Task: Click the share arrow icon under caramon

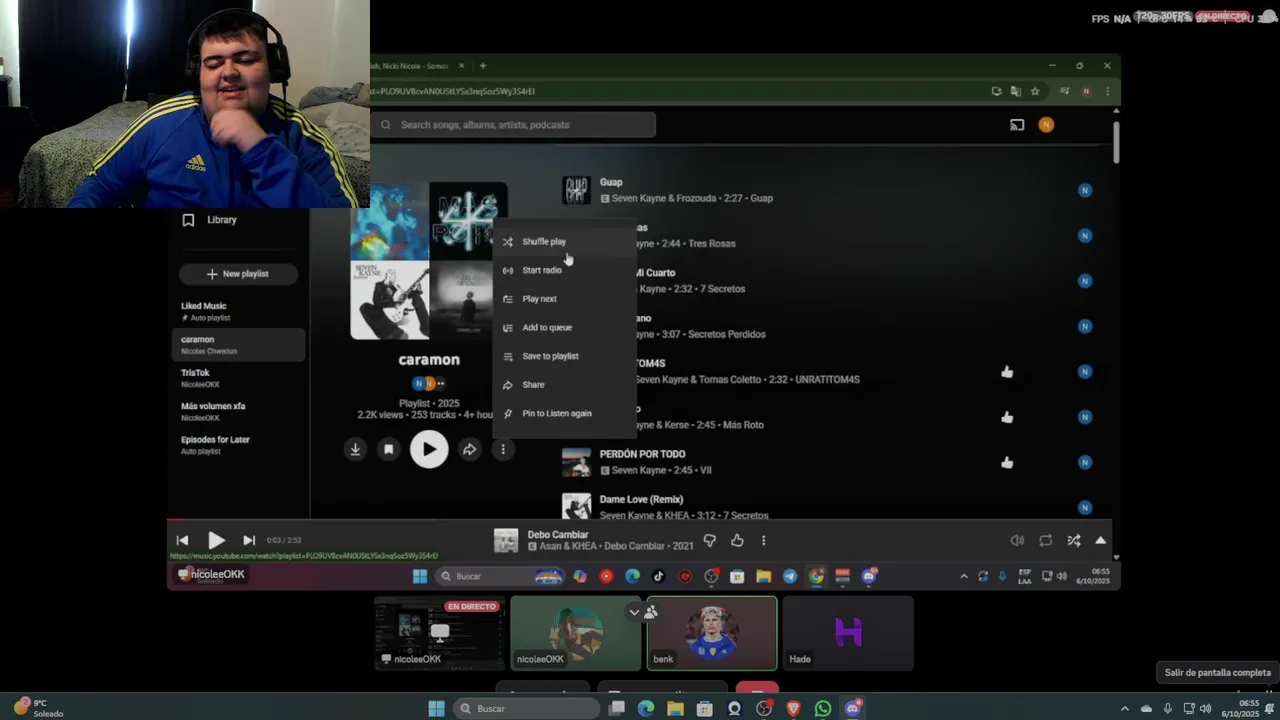Action: [469, 450]
